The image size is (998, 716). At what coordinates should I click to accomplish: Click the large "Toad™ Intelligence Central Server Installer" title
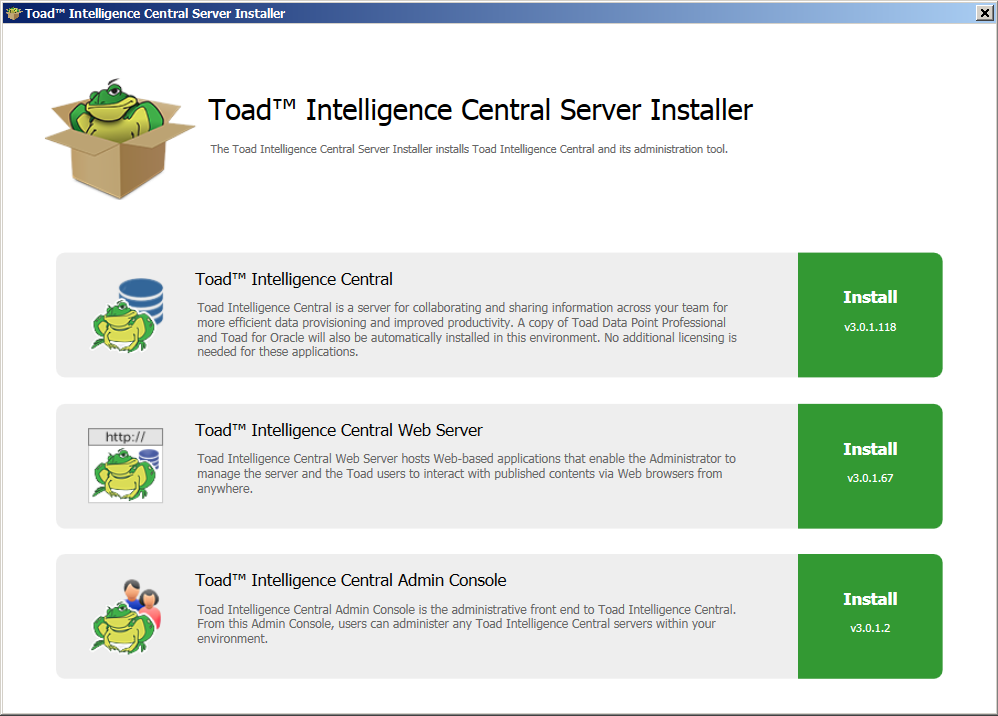pyautogui.click(x=481, y=110)
